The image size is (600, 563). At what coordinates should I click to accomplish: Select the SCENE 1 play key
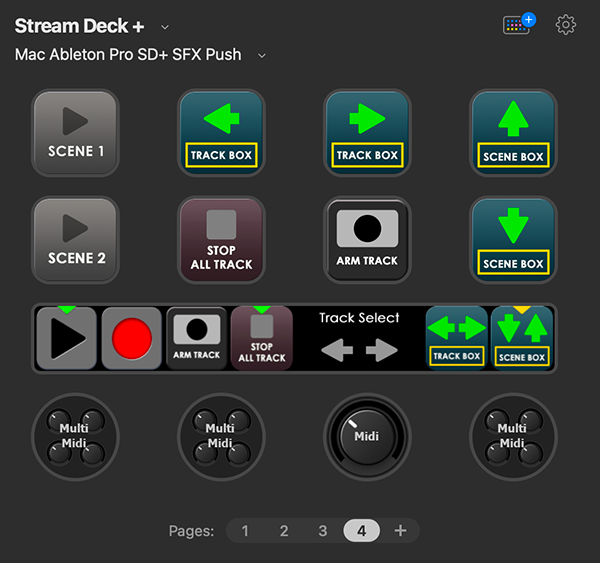pyautogui.click(x=75, y=133)
